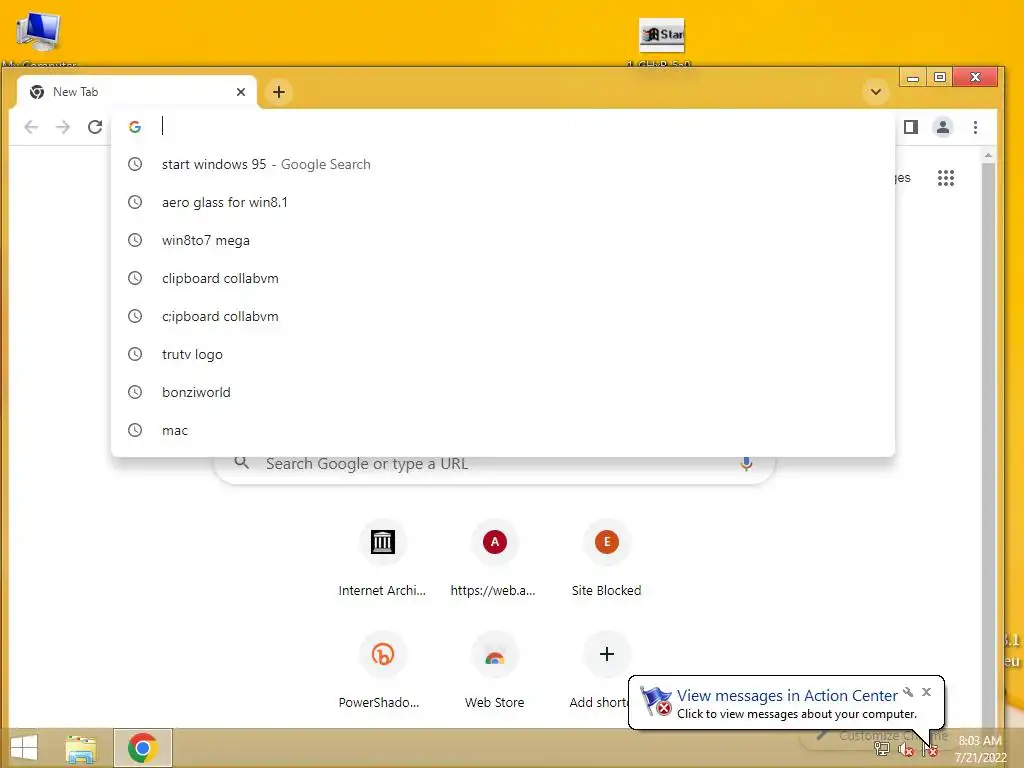Screen dimensions: 1024x768
Task: Click the network tray icon
Action: point(882,749)
